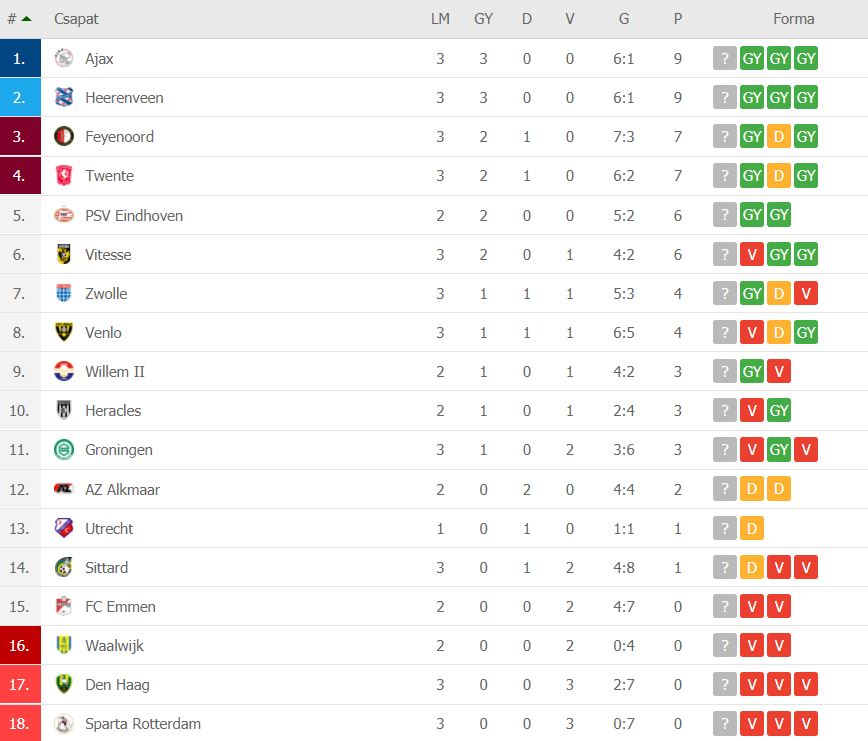
Task: Sort table by the # rank arrow
Action: pyautogui.click(x=26, y=19)
